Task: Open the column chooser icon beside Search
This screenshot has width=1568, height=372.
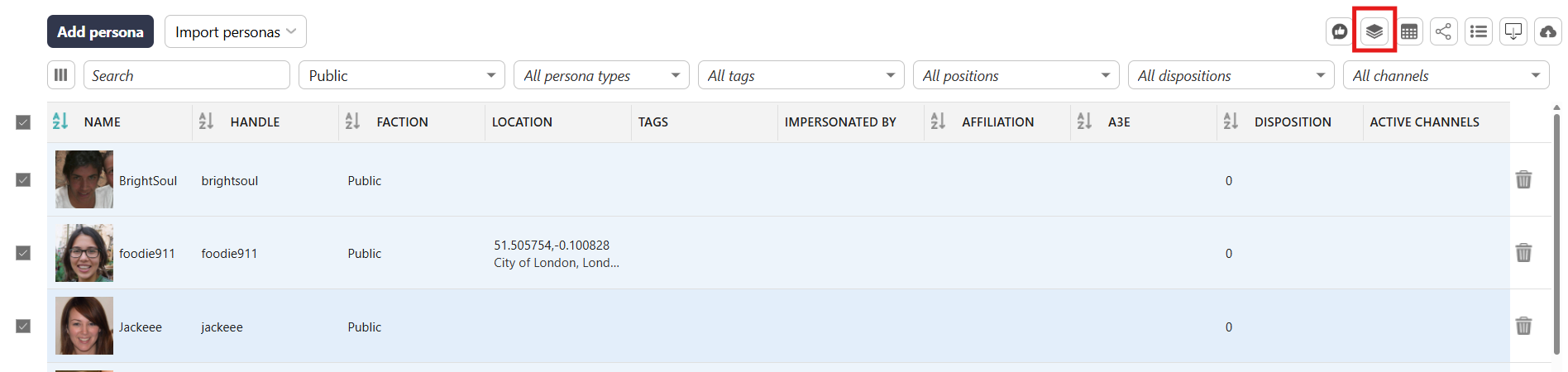Action: [x=61, y=75]
